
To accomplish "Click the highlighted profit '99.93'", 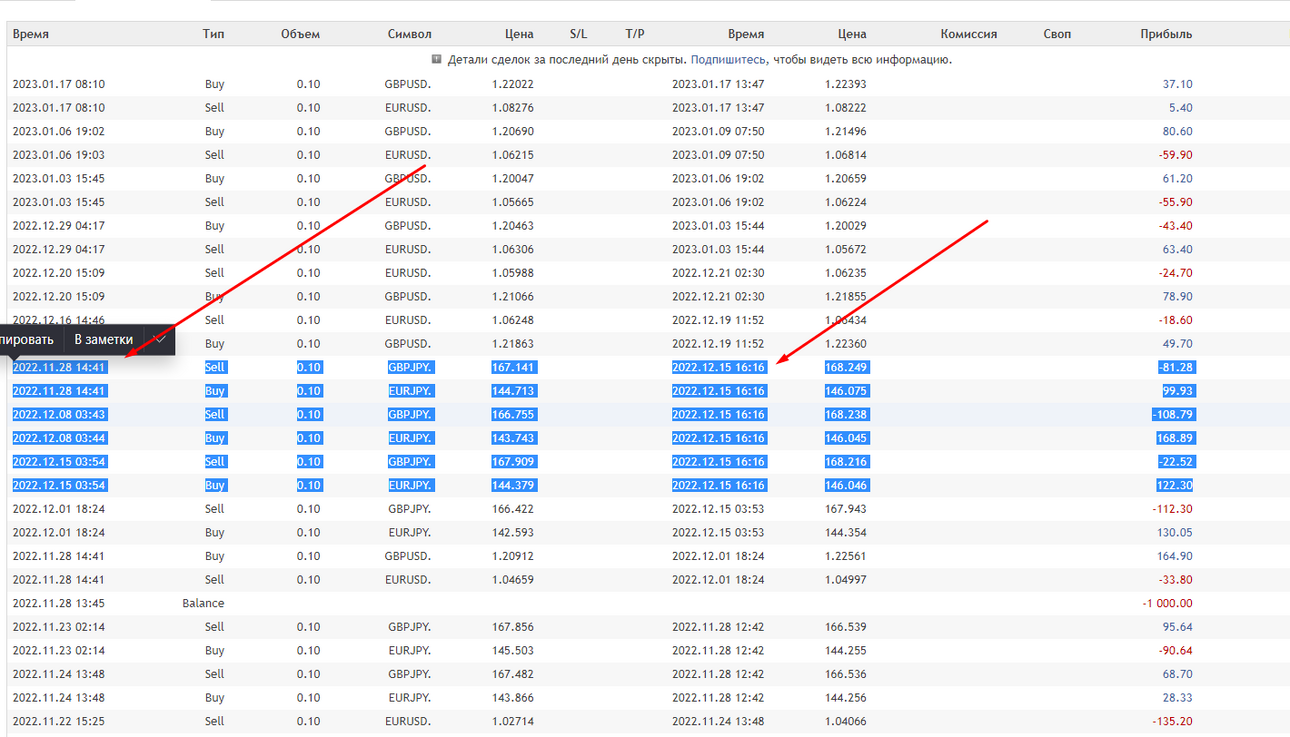I will coord(1177,391).
